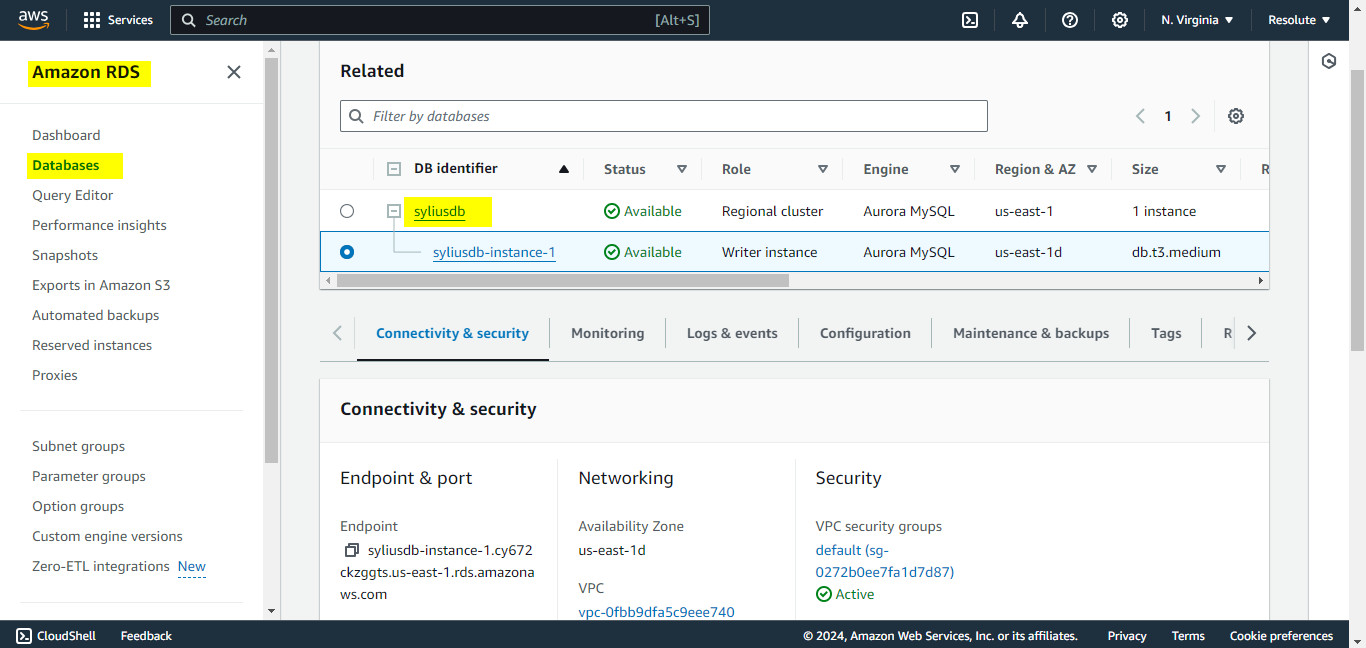
Task: Open Parameter groups in sidebar
Action: [89, 476]
